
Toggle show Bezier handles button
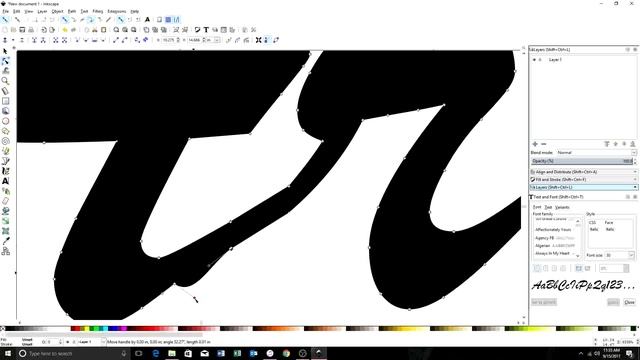pos(267,40)
